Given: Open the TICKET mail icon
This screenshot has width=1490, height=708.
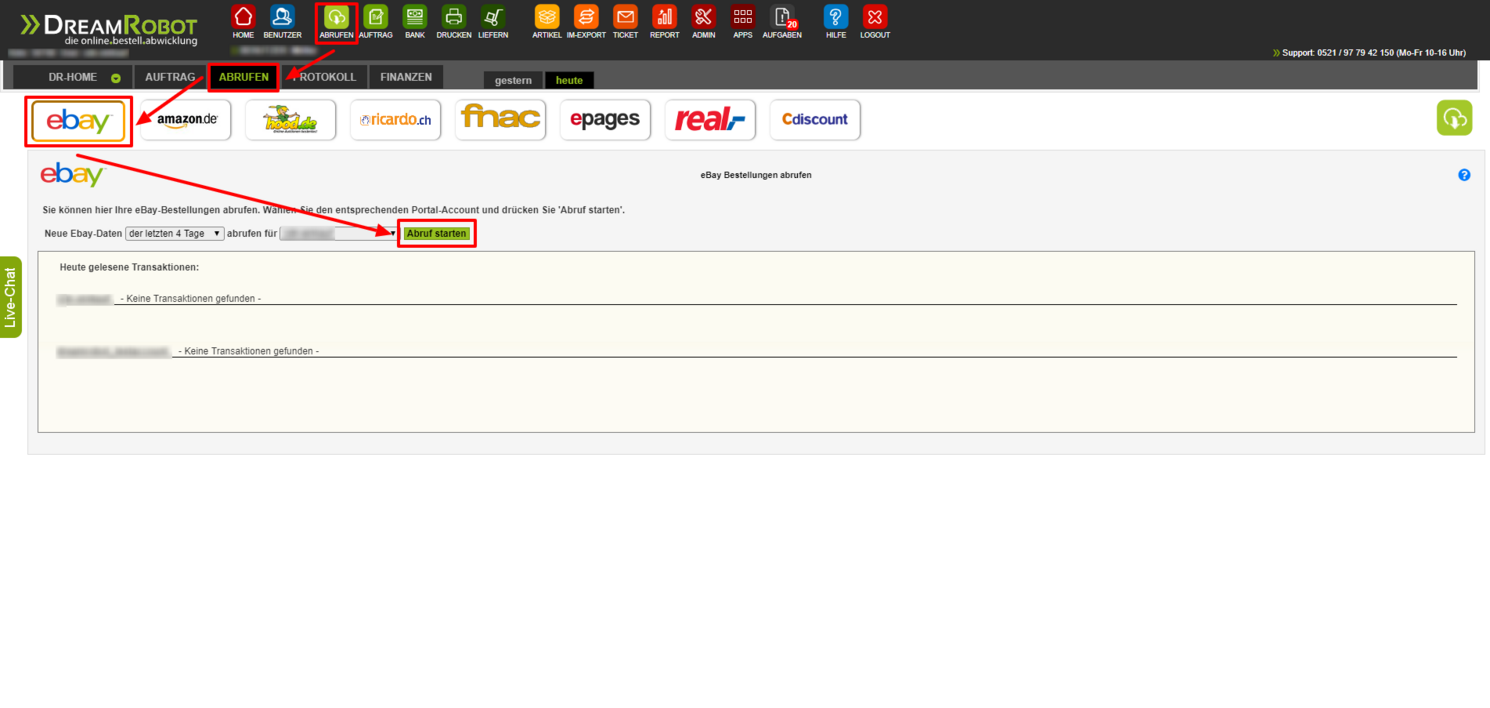Looking at the screenshot, I should pos(625,16).
